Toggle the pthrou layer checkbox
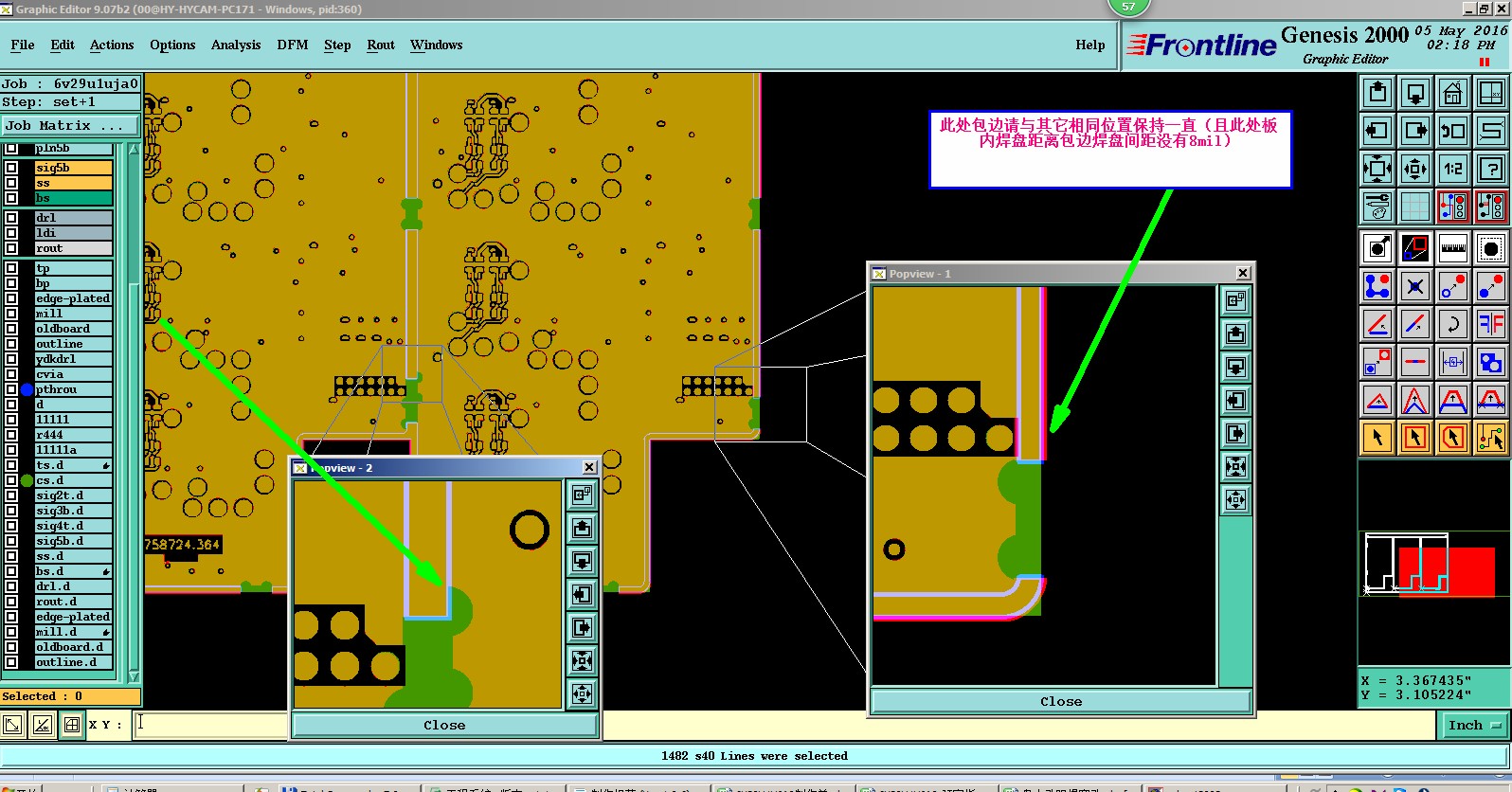Image resolution: width=1512 pixels, height=792 pixels. (x=11, y=389)
